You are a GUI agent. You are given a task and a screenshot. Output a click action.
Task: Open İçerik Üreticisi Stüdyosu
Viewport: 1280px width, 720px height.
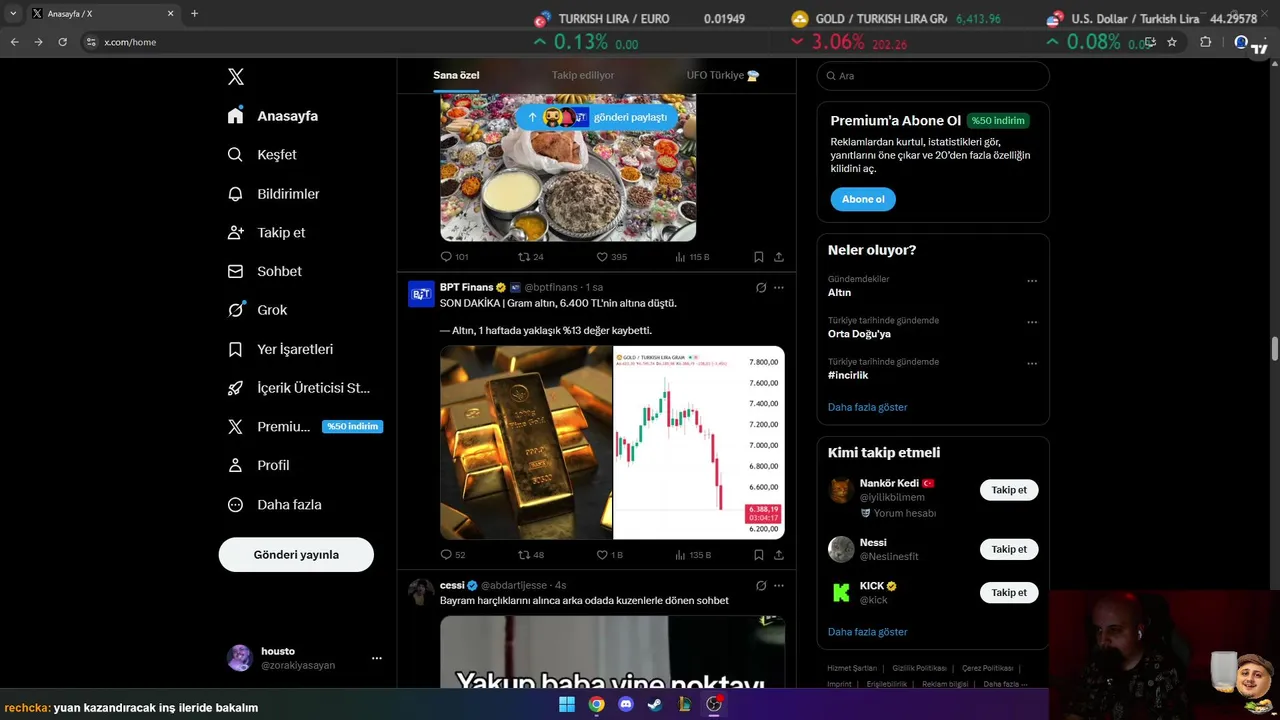299,388
